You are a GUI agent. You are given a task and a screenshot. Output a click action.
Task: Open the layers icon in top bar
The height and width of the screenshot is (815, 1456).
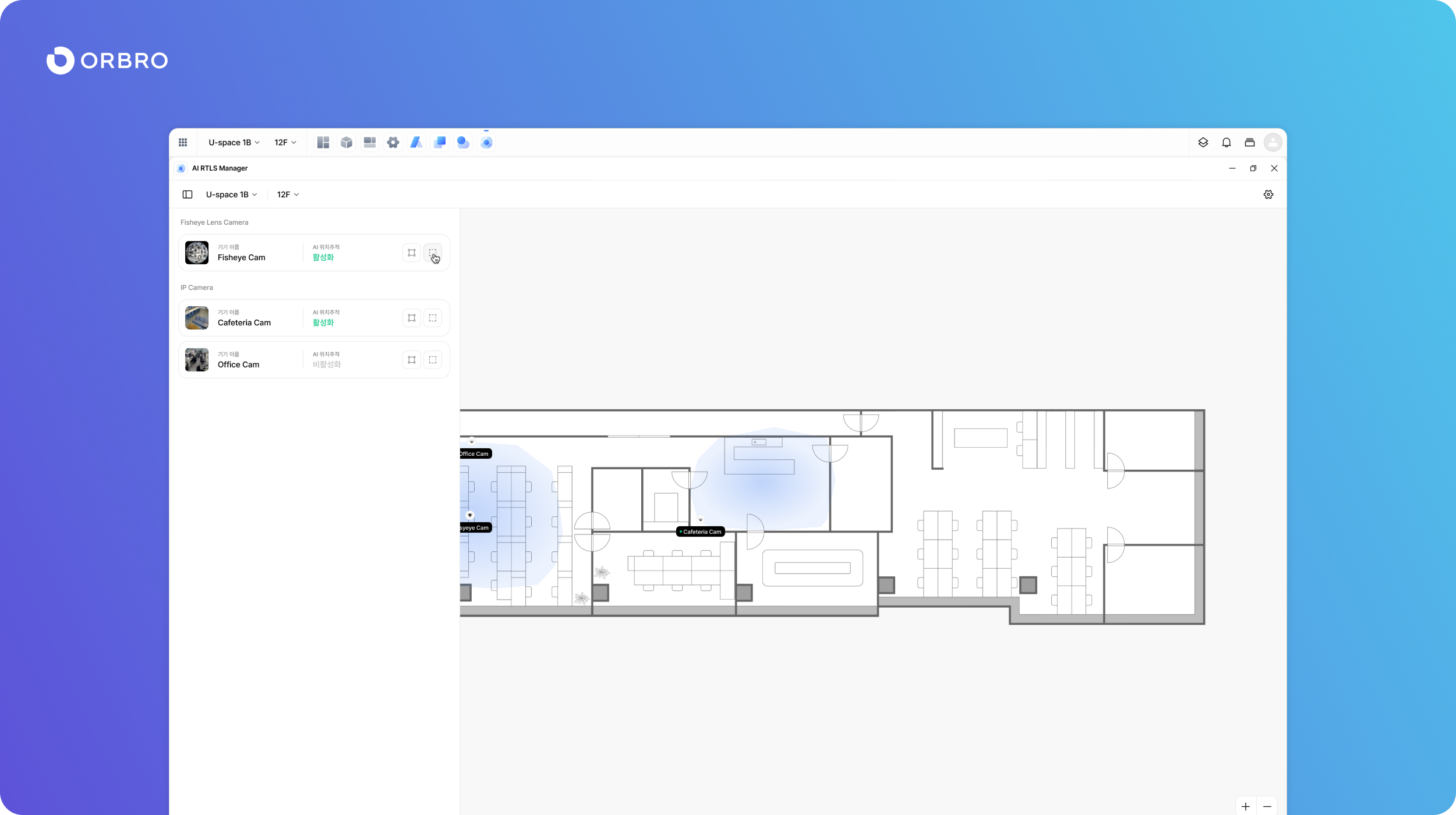[x=1203, y=143]
